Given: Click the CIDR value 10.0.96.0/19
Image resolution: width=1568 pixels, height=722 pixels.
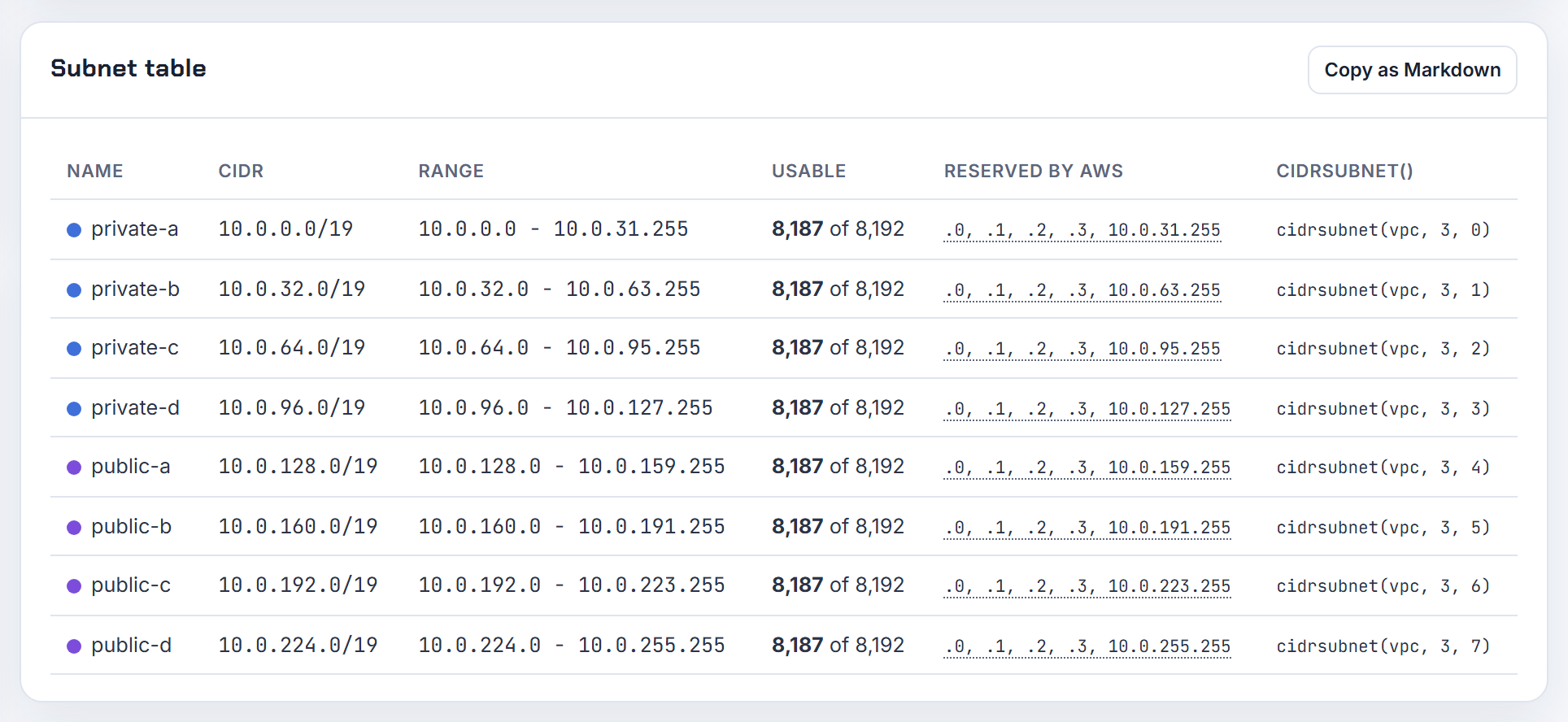Looking at the screenshot, I should 292,408.
